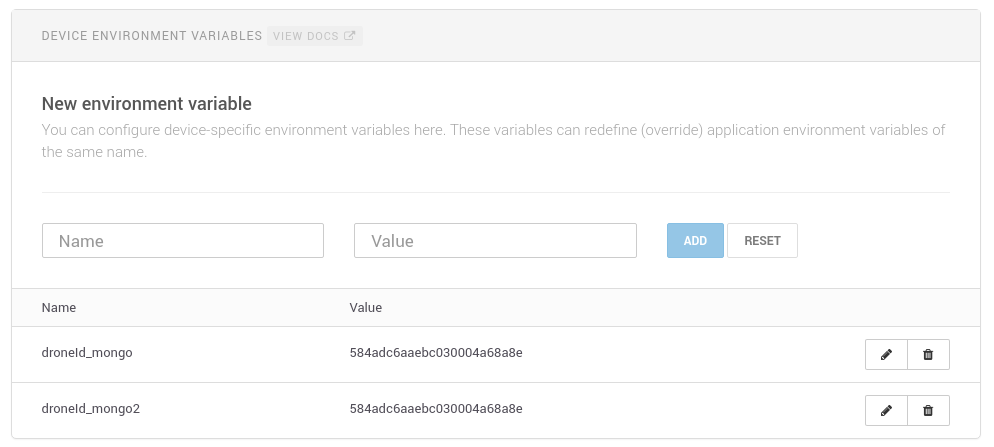Click the value in the droneId_mongo row

436,353
